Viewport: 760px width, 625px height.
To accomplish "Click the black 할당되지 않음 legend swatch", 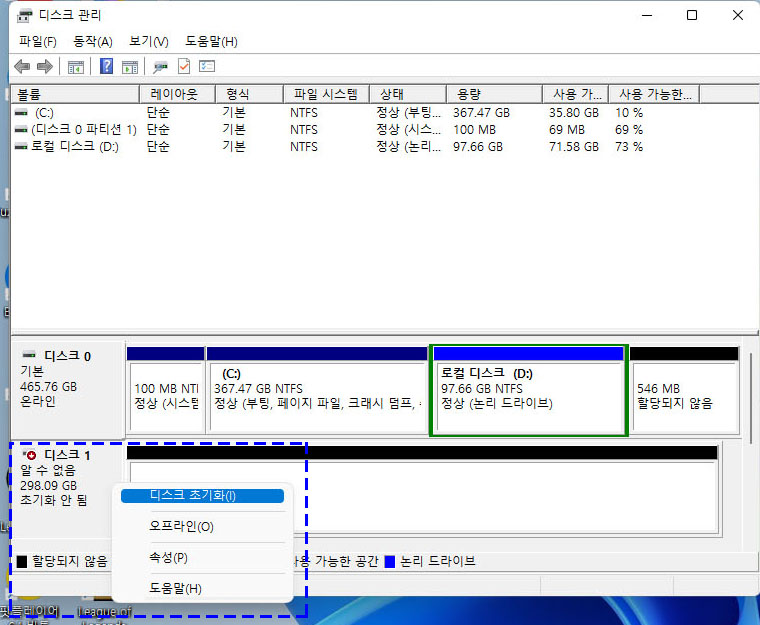I will click(x=22, y=561).
